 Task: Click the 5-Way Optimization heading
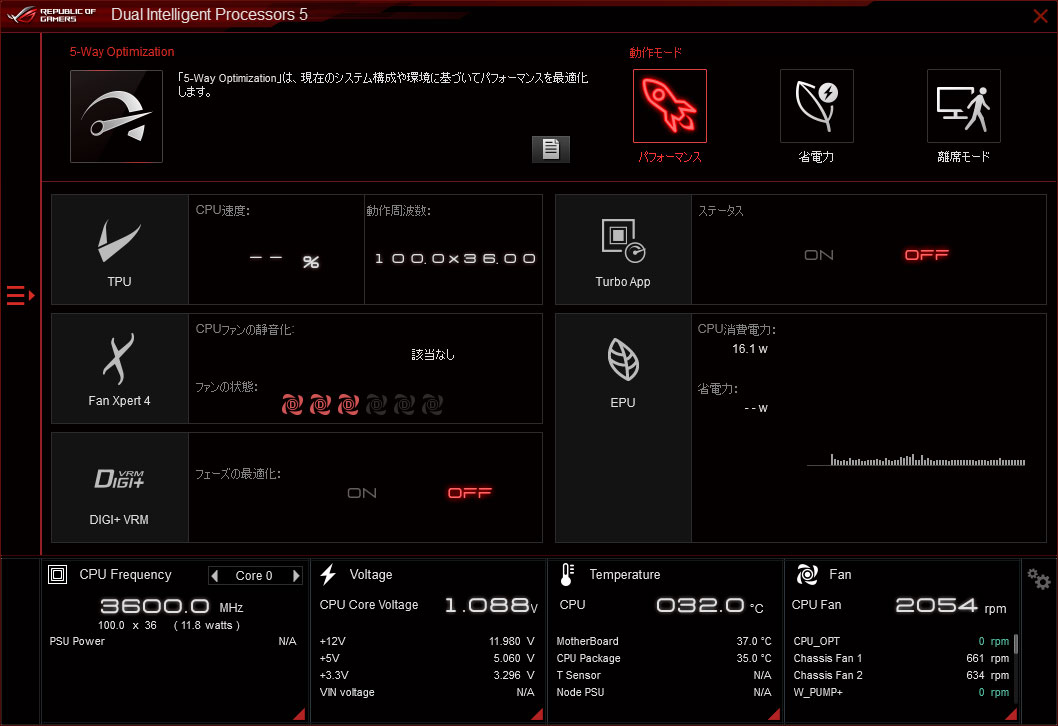coord(122,52)
